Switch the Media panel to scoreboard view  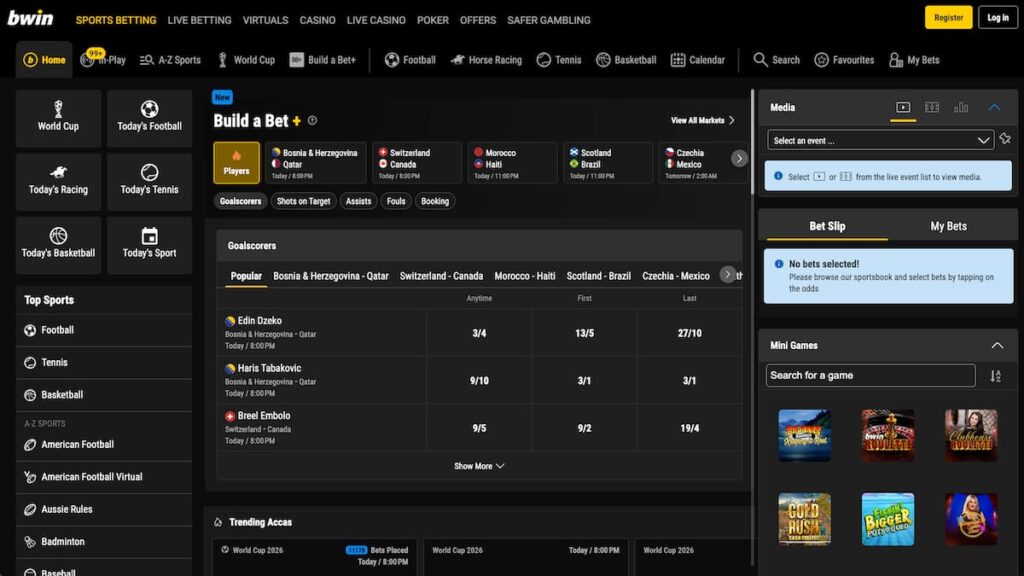[932, 107]
